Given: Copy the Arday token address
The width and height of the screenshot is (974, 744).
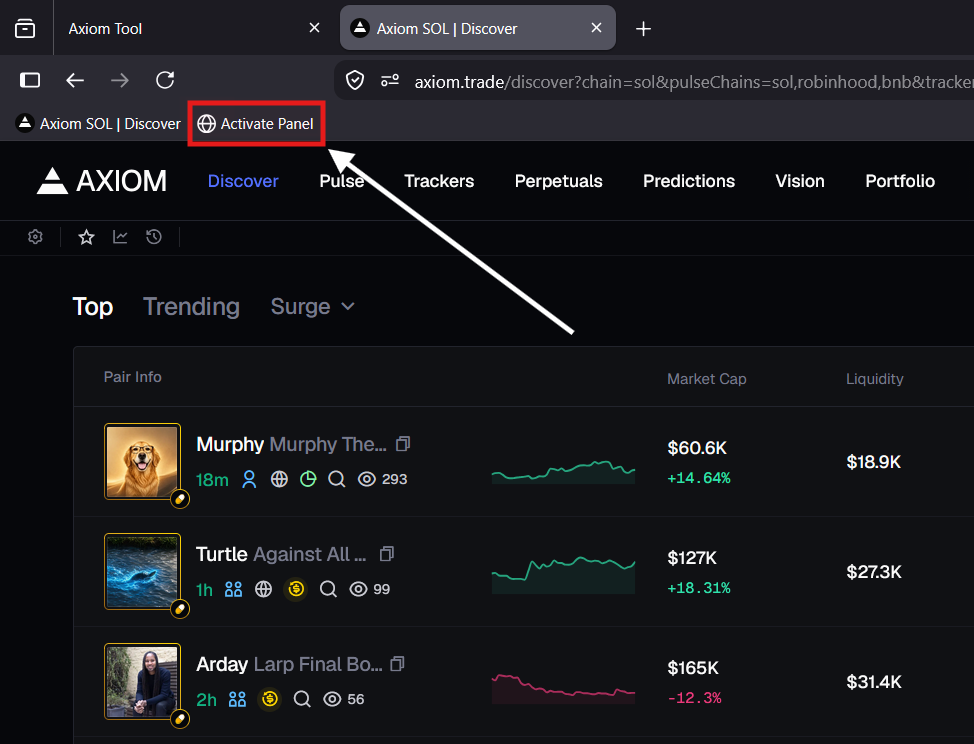Looking at the screenshot, I should [x=398, y=664].
